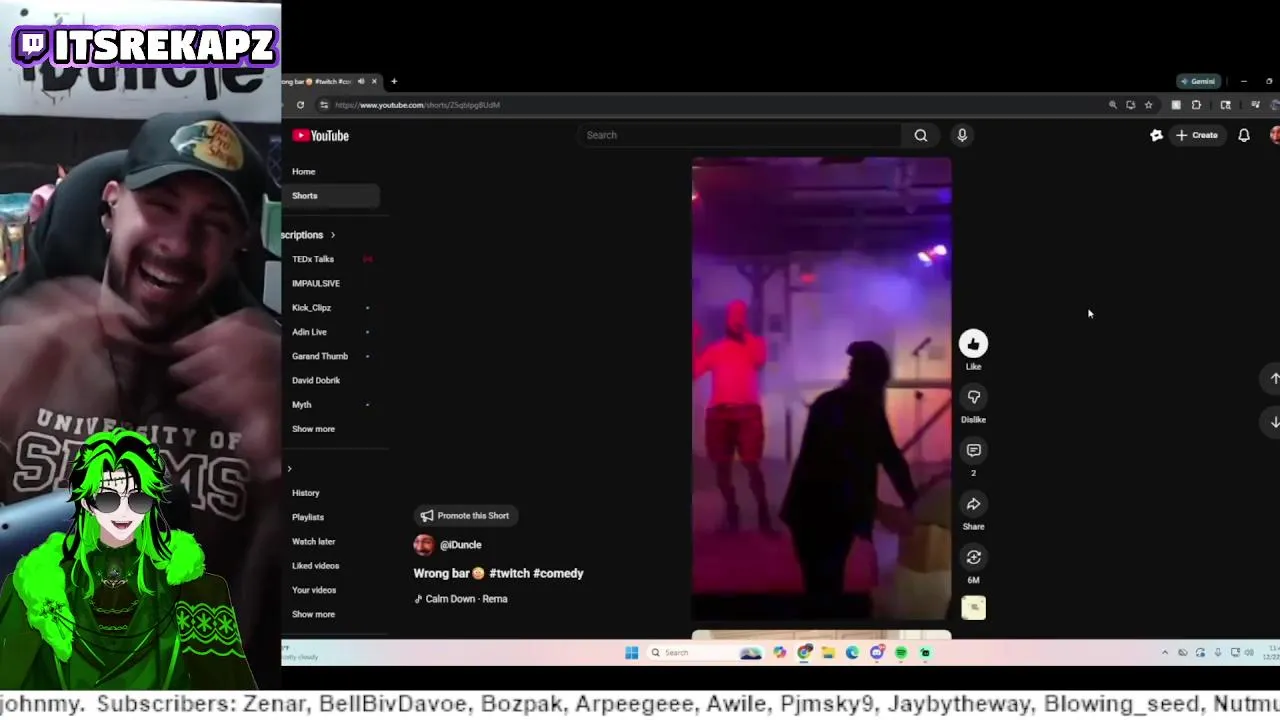This screenshot has width=1280, height=720.
Task: Open Microsoft Edge from the taskbar
Action: 852,653
